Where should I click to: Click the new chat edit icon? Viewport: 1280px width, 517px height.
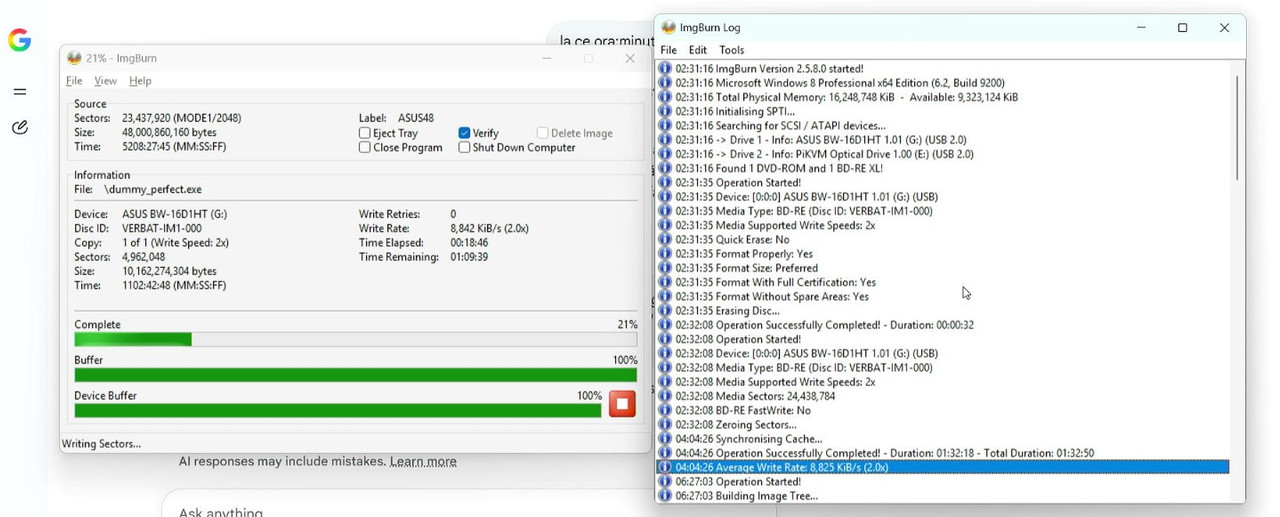19,127
